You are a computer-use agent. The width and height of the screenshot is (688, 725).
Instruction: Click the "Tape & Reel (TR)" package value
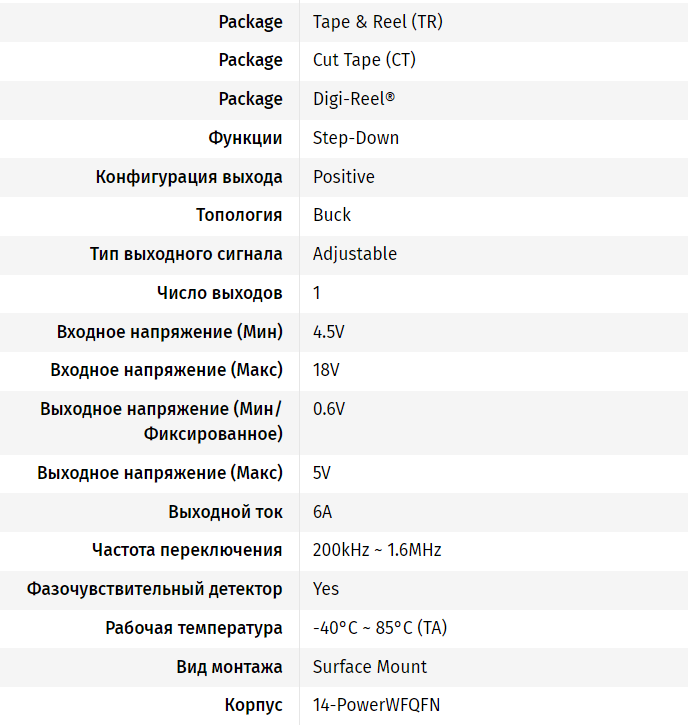[x=377, y=21]
